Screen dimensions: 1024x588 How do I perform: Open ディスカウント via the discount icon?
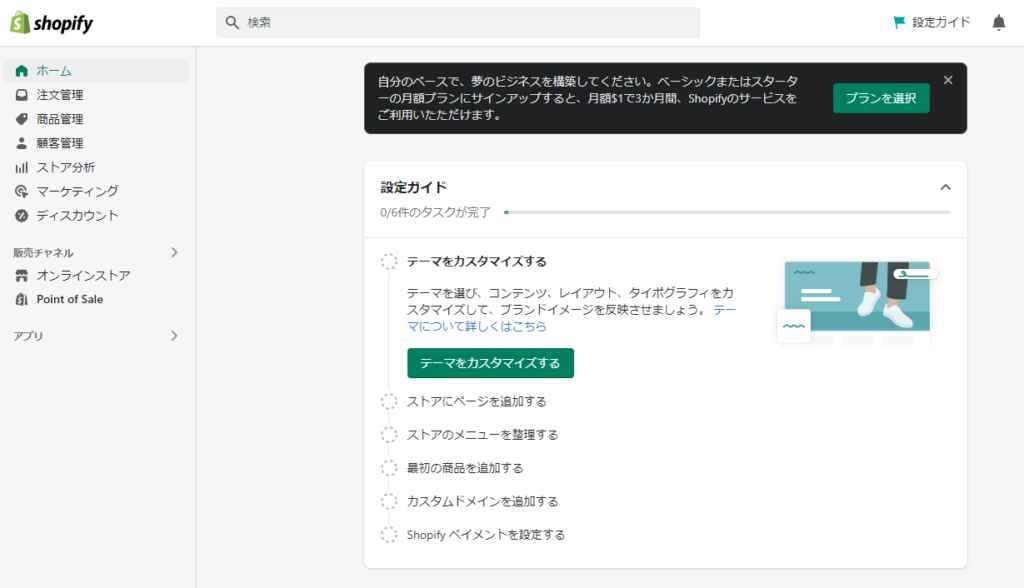point(22,215)
